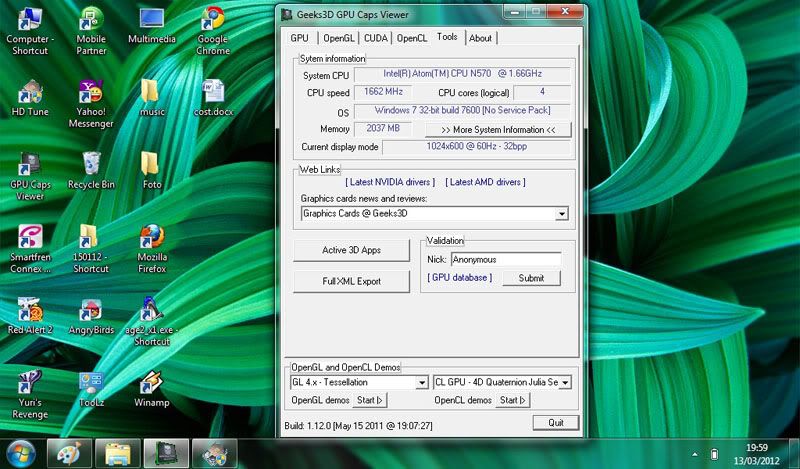Launch Yahoo! Messenger desktop icon

91,105
